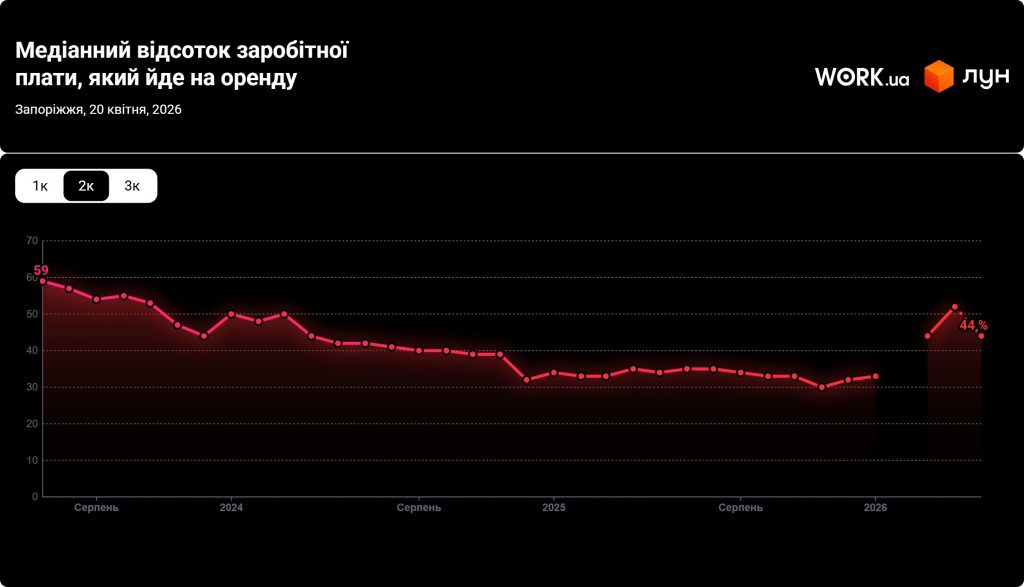
Task: Click the first data point labeled 59
Action: (x=42, y=281)
